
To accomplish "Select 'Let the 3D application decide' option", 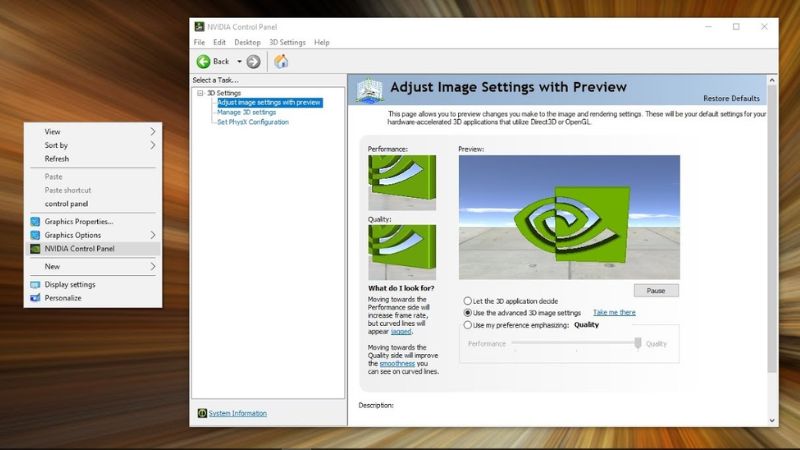I will pyautogui.click(x=468, y=300).
